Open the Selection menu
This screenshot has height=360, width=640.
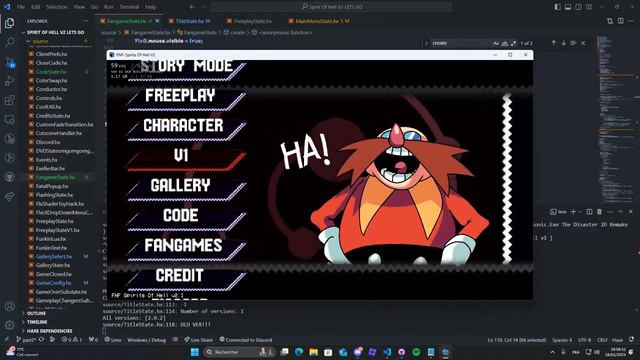[x=57, y=7]
